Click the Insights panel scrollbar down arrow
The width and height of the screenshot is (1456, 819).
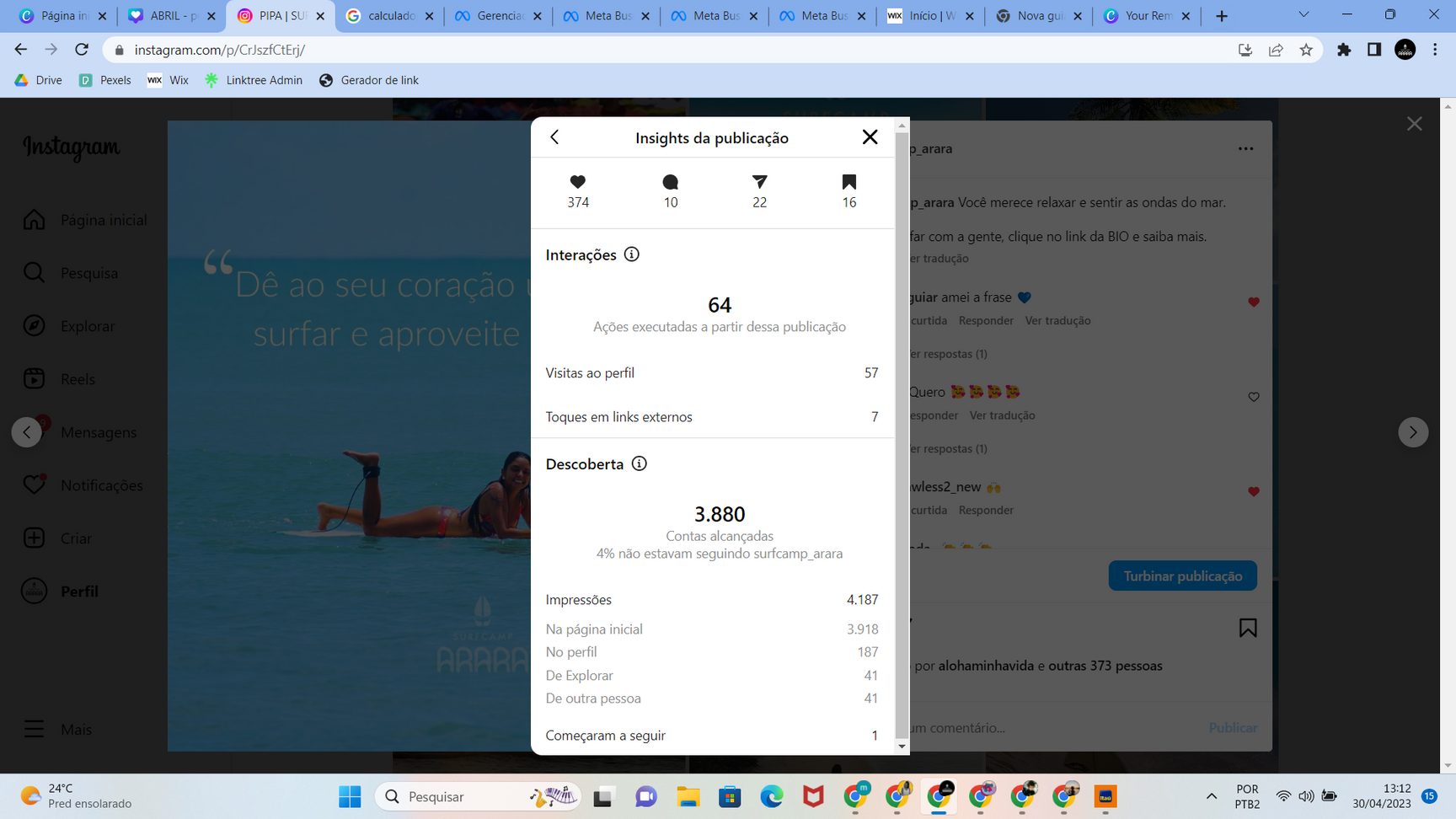[902, 746]
